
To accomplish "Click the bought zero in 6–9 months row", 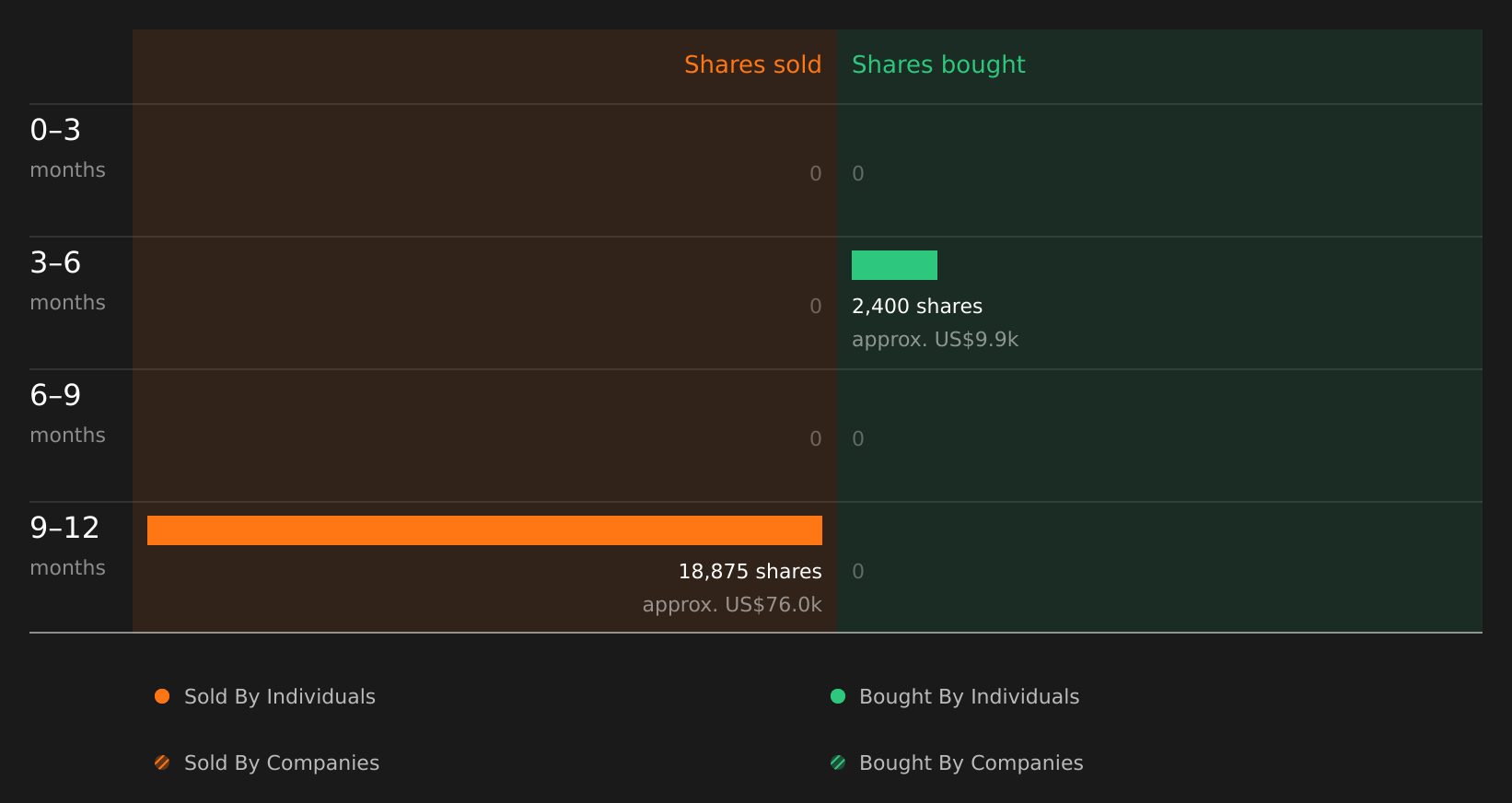I will click(x=858, y=439).
